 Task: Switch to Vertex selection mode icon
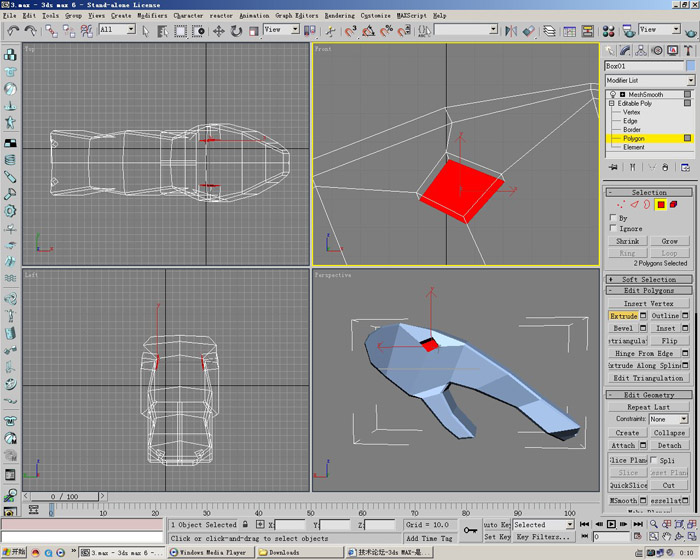pos(621,205)
